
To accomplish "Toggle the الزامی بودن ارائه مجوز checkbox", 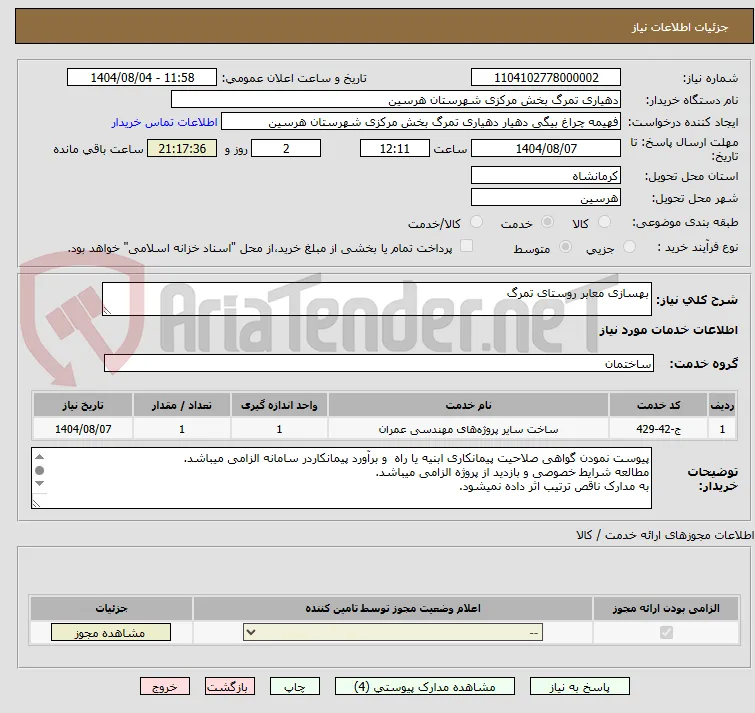I will coord(666,632).
